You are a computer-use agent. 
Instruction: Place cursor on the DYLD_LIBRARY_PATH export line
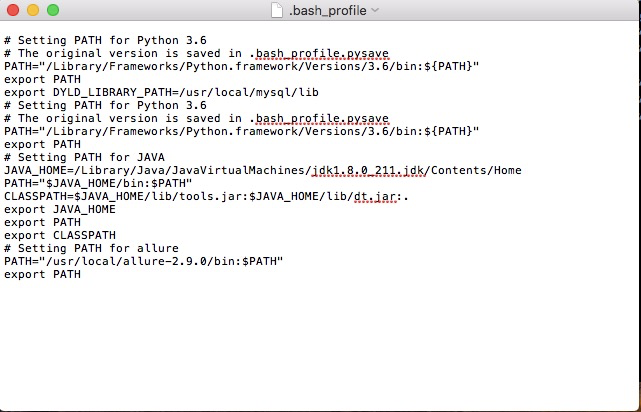tap(161, 92)
